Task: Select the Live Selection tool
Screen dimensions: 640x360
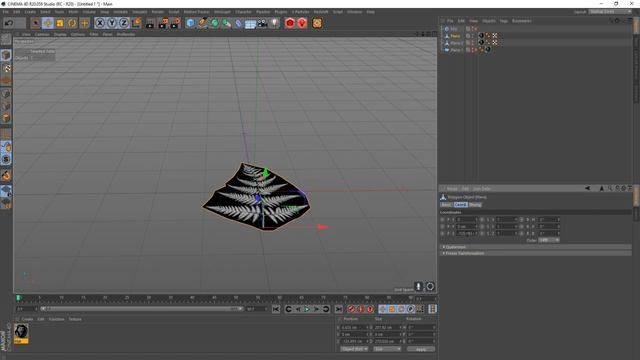Action: [36, 23]
